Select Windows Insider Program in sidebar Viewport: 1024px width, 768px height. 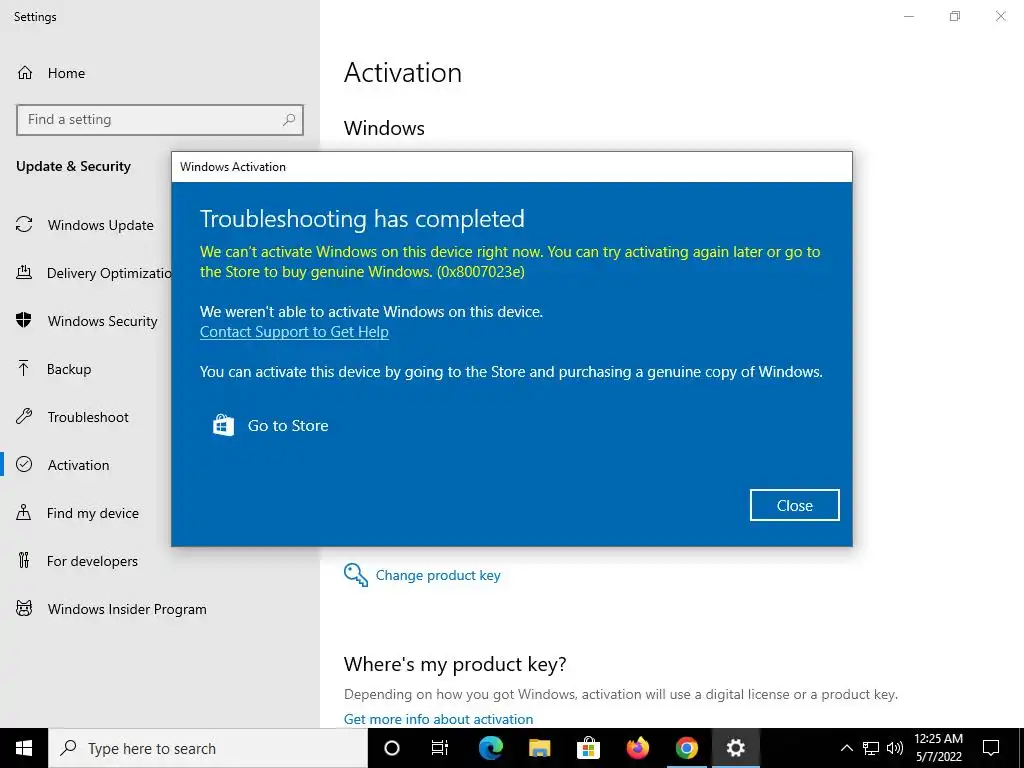pyautogui.click(x=127, y=609)
